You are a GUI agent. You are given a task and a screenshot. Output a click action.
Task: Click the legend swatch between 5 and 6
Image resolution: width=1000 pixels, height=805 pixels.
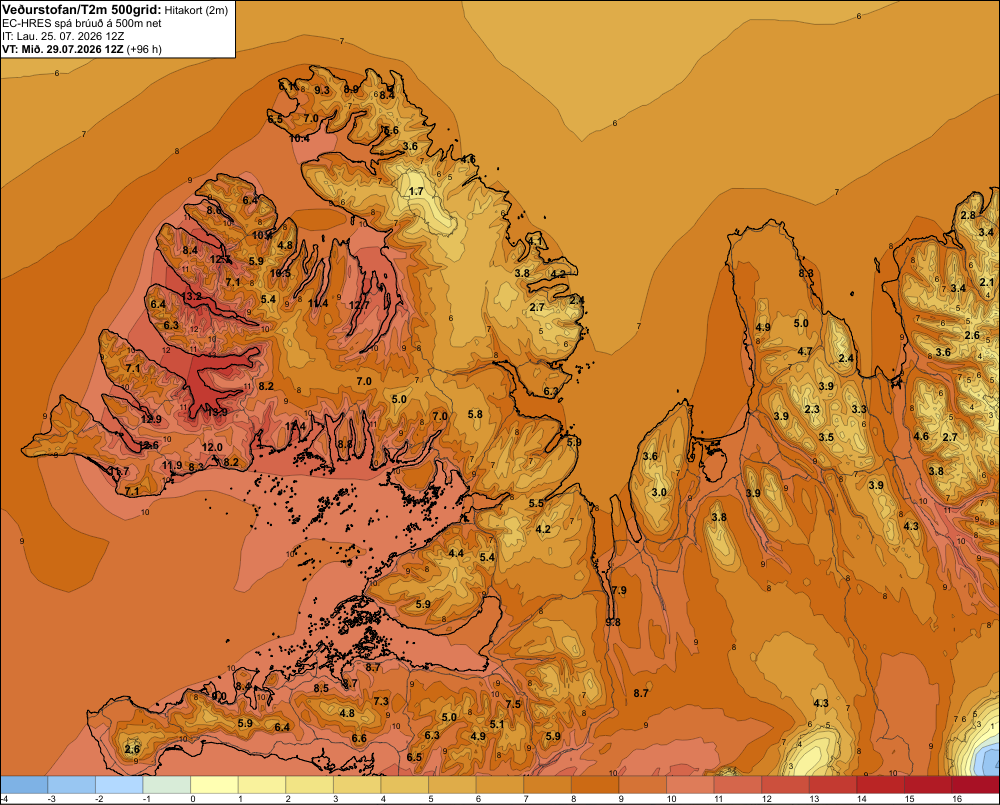[x=452, y=785]
